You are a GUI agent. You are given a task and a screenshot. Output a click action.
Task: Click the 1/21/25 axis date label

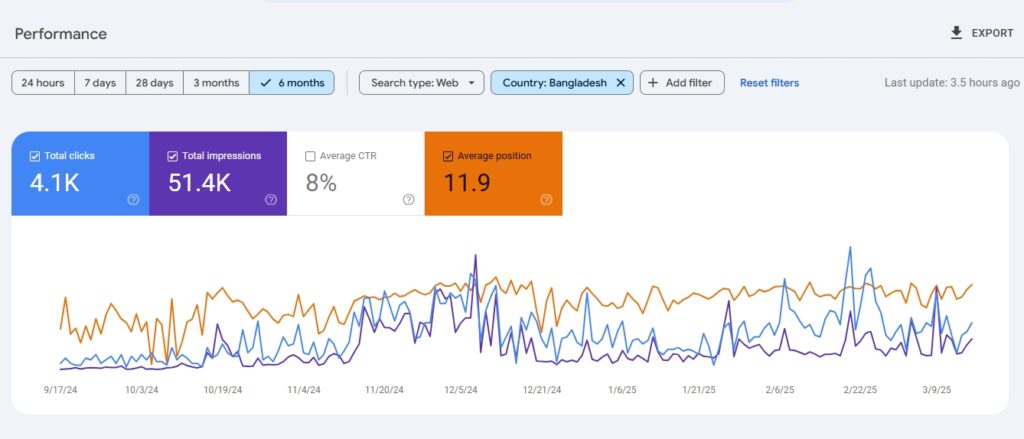click(699, 390)
